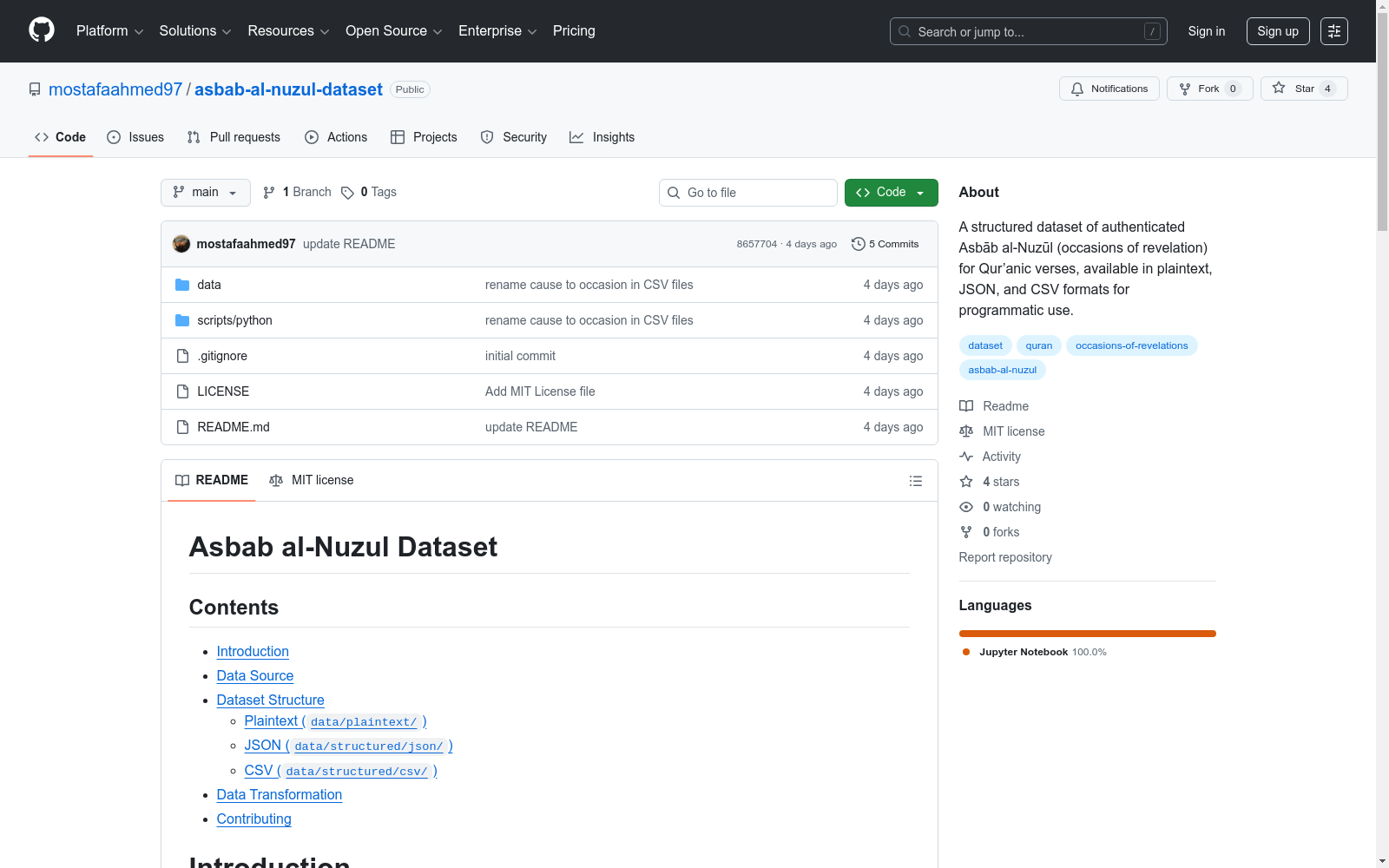Screen dimensions: 1389x868
Task: Click the scripts/python folder icon
Action: 182,320
